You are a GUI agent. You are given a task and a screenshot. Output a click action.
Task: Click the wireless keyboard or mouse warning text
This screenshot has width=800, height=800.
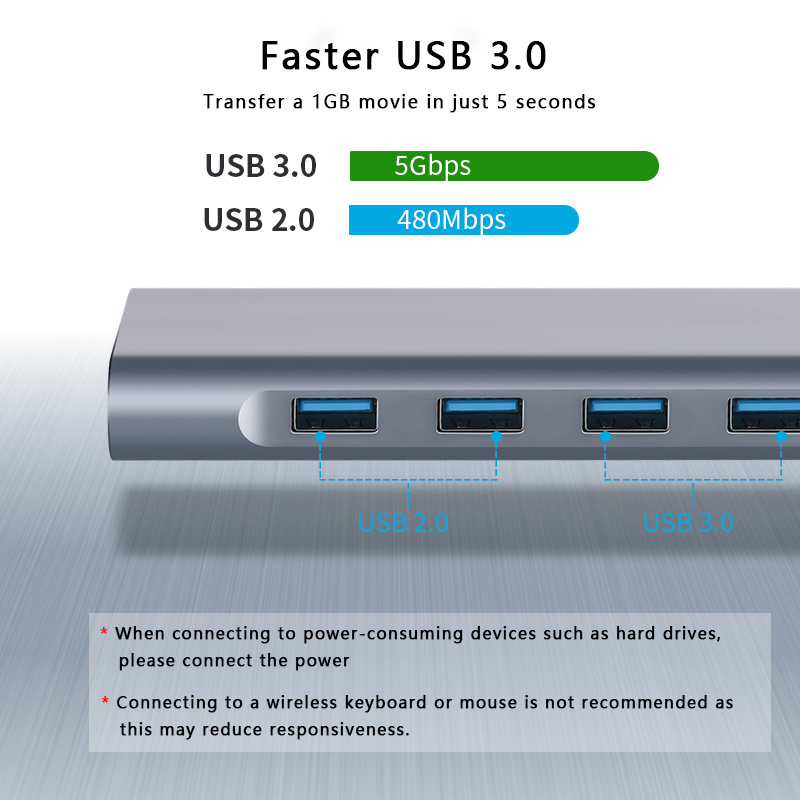(424, 716)
